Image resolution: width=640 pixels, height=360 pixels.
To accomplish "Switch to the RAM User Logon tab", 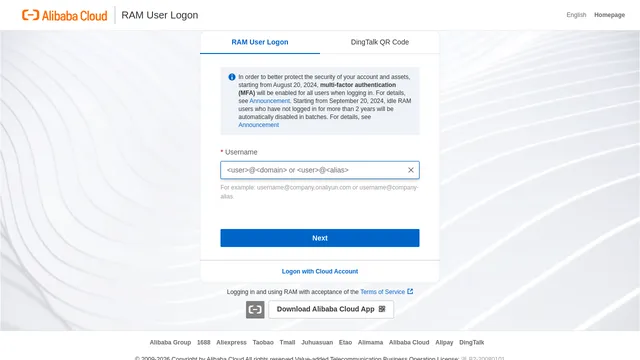I will click(260, 42).
